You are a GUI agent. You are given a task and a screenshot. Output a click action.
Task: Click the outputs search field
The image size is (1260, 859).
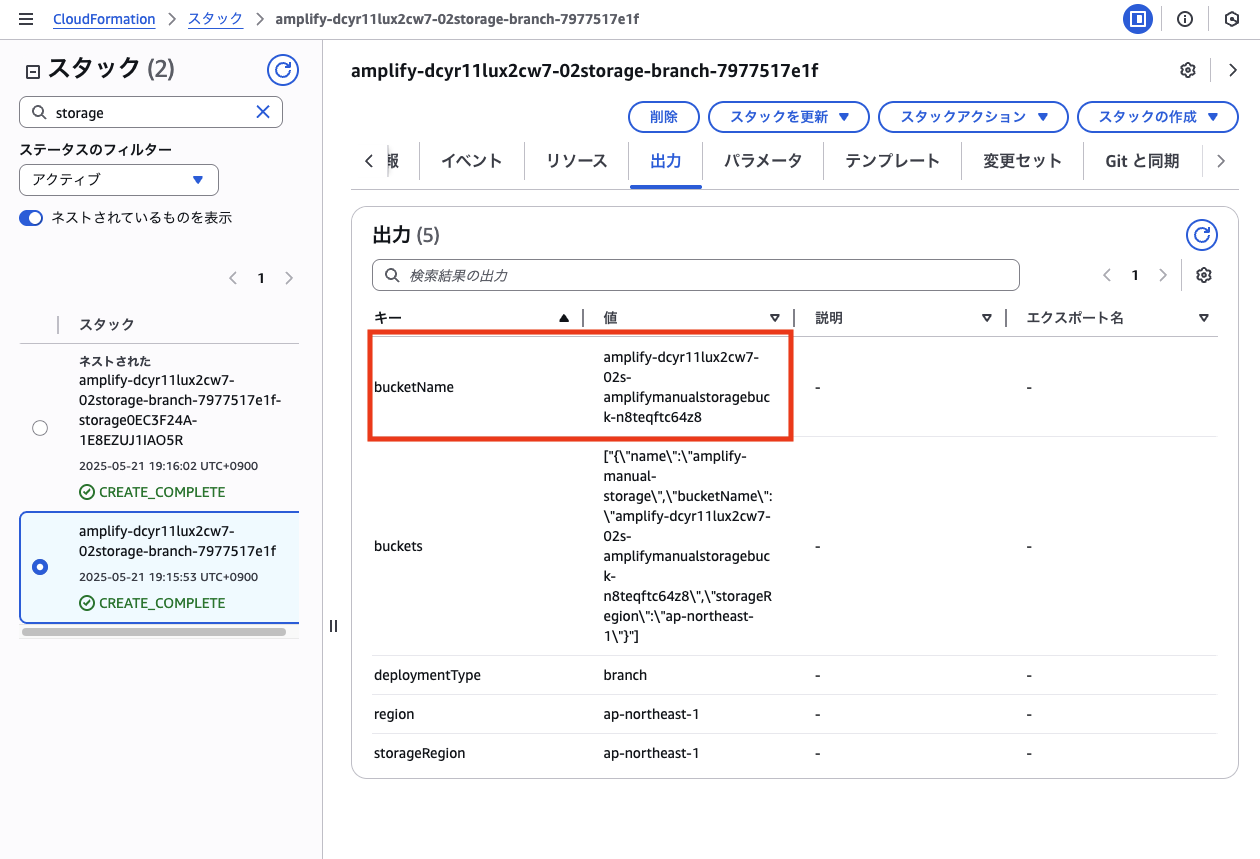695,275
